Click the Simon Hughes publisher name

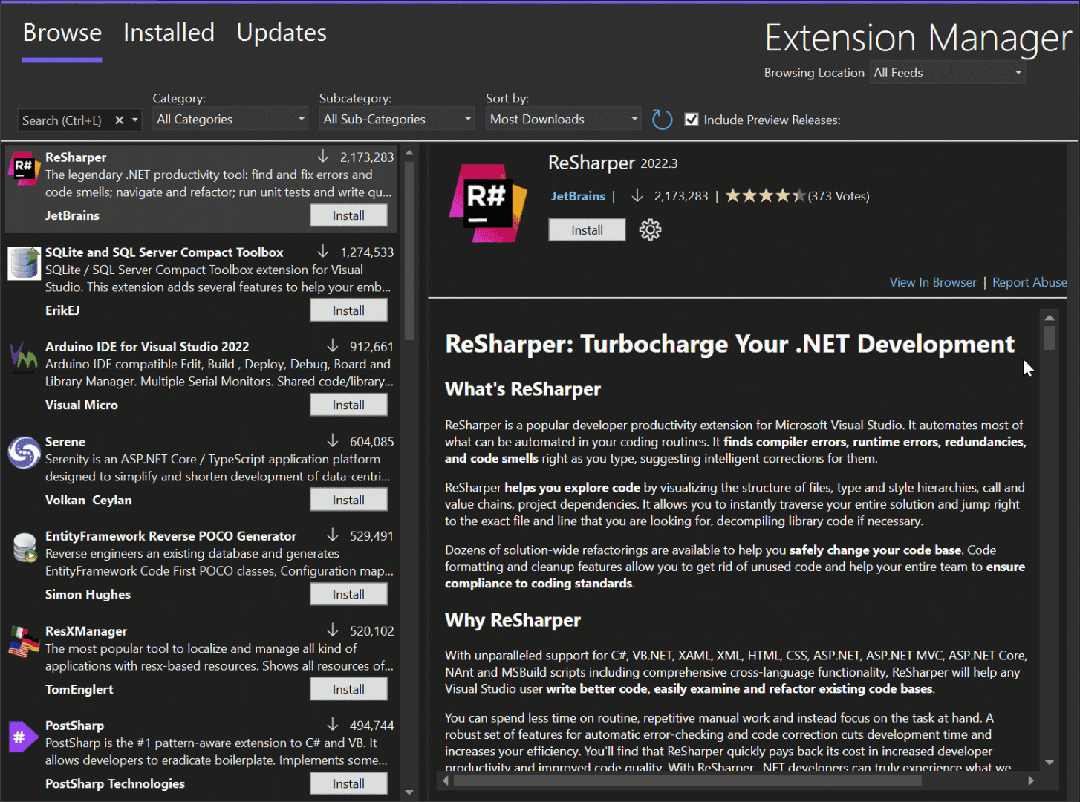click(x=87, y=595)
